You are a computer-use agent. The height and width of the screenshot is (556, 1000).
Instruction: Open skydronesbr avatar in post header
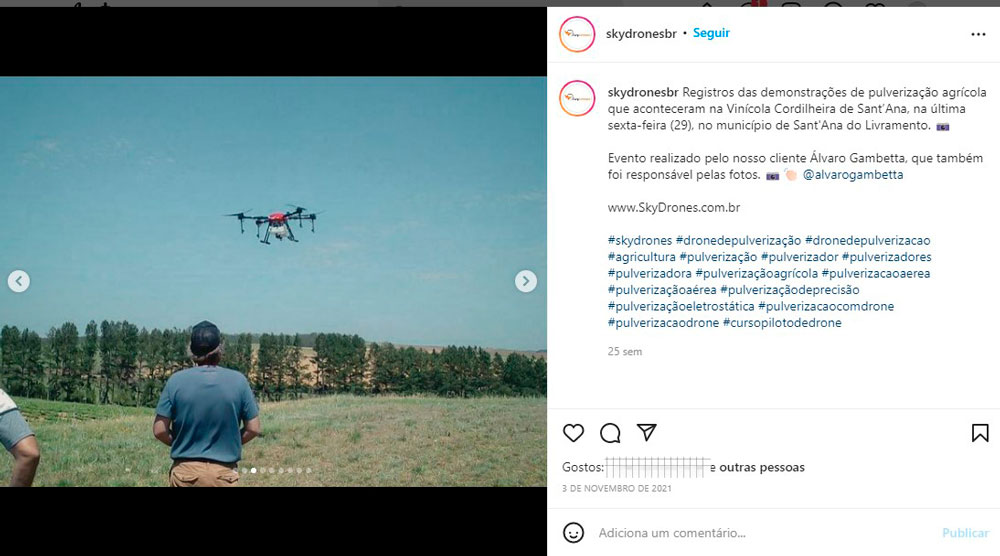click(577, 34)
